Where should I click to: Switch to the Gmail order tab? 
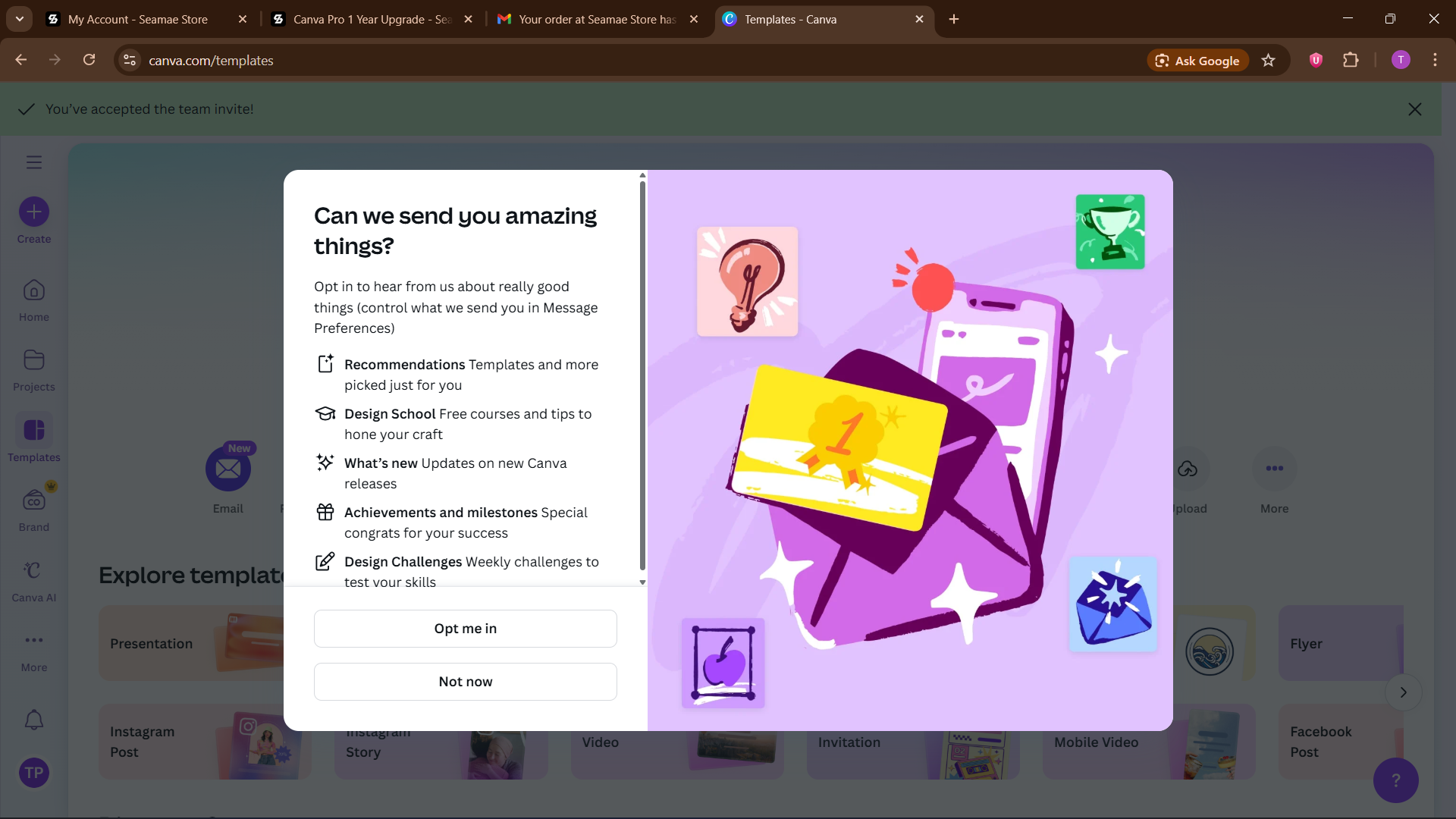(x=597, y=20)
